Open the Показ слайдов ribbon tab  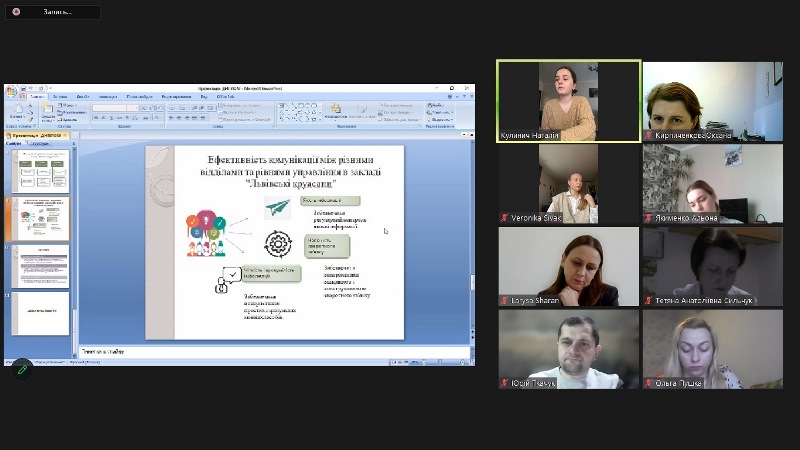(x=140, y=96)
